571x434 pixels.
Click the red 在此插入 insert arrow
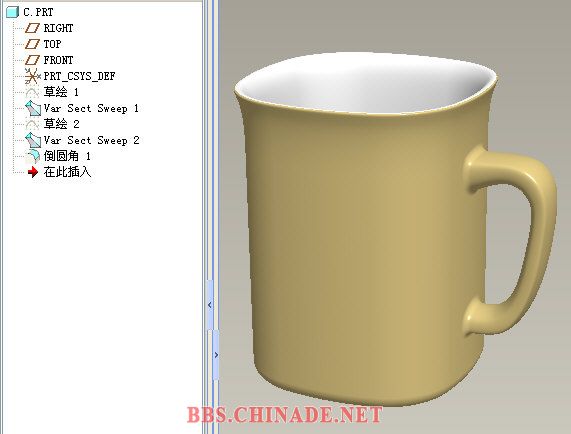[x=33, y=172]
